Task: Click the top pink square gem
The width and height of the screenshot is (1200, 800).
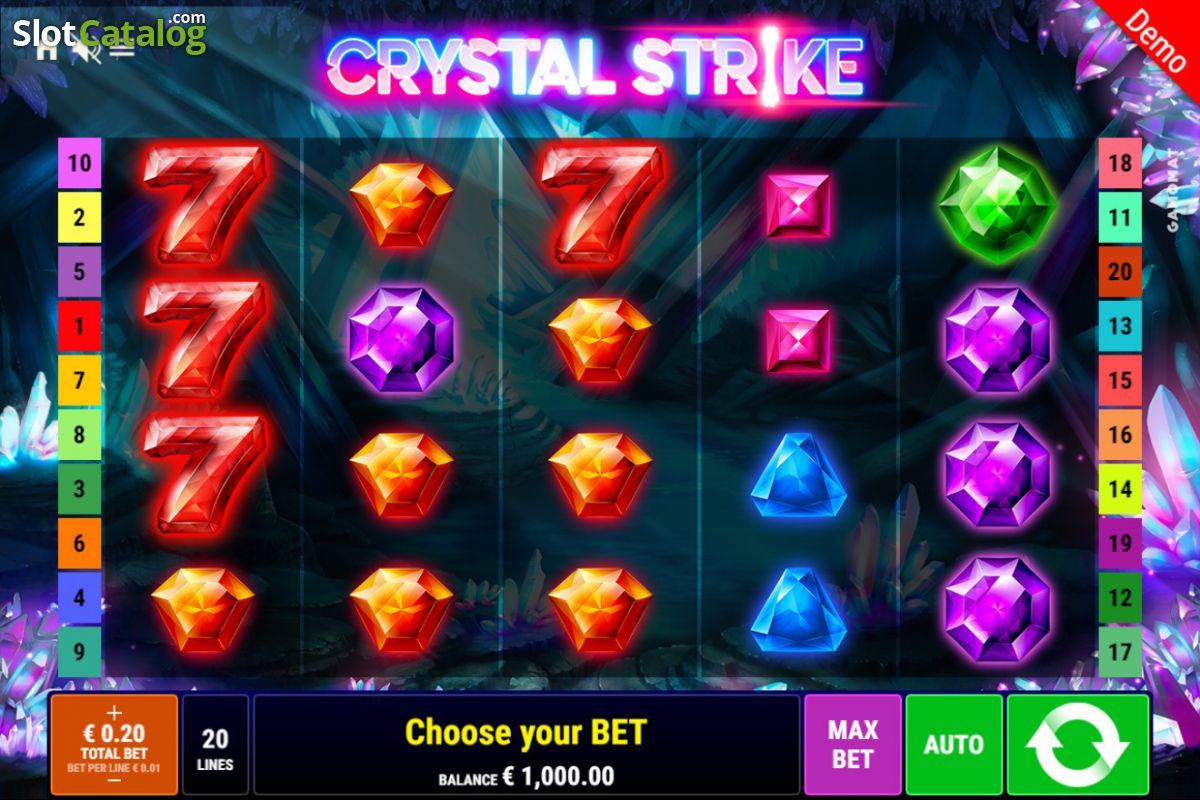Action: [x=798, y=206]
